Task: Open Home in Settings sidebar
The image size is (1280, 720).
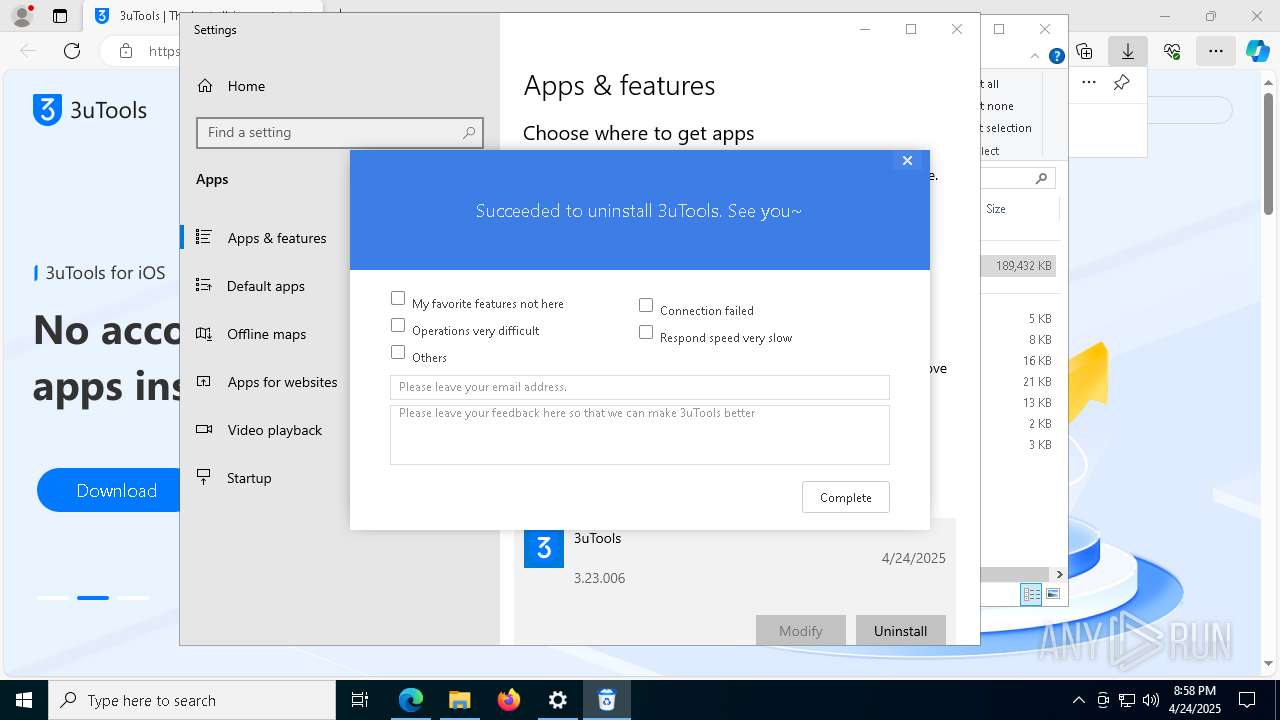Action: click(x=246, y=86)
